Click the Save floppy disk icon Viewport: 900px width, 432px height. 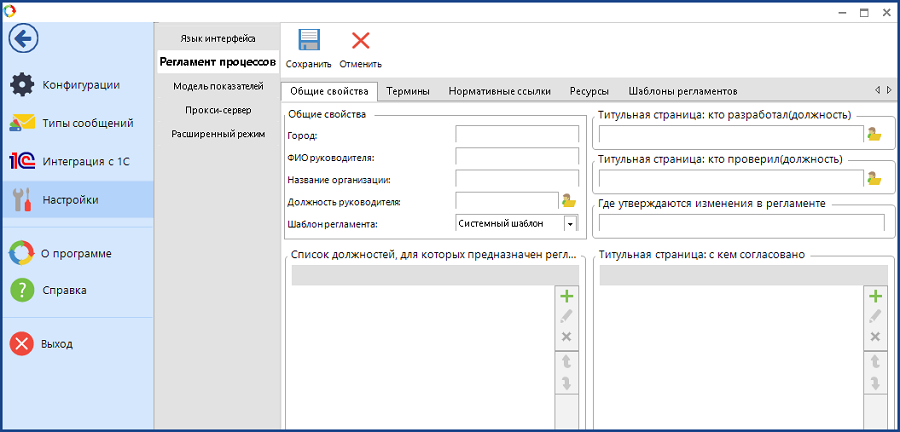(309, 41)
